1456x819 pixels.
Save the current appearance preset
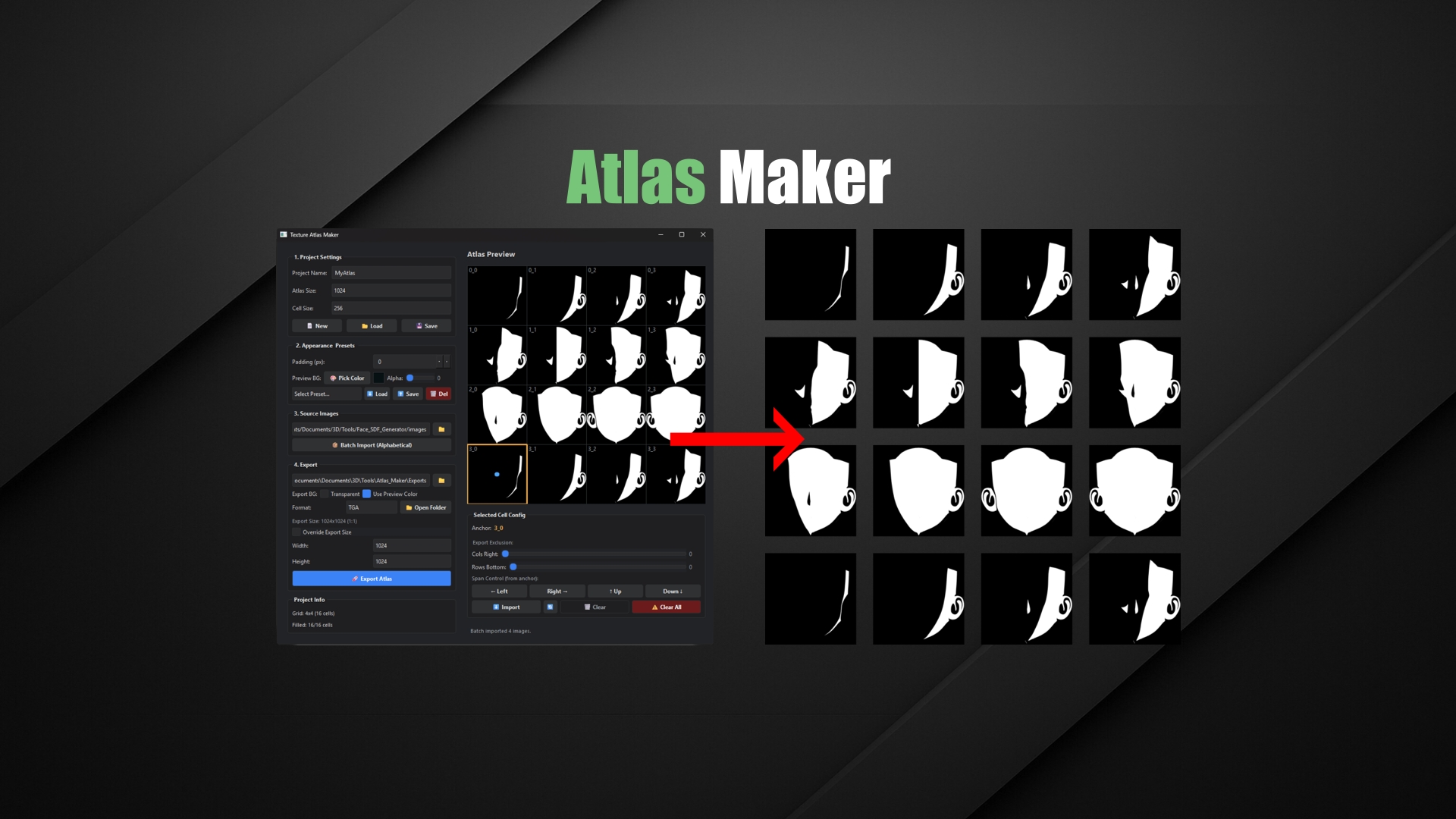click(408, 394)
